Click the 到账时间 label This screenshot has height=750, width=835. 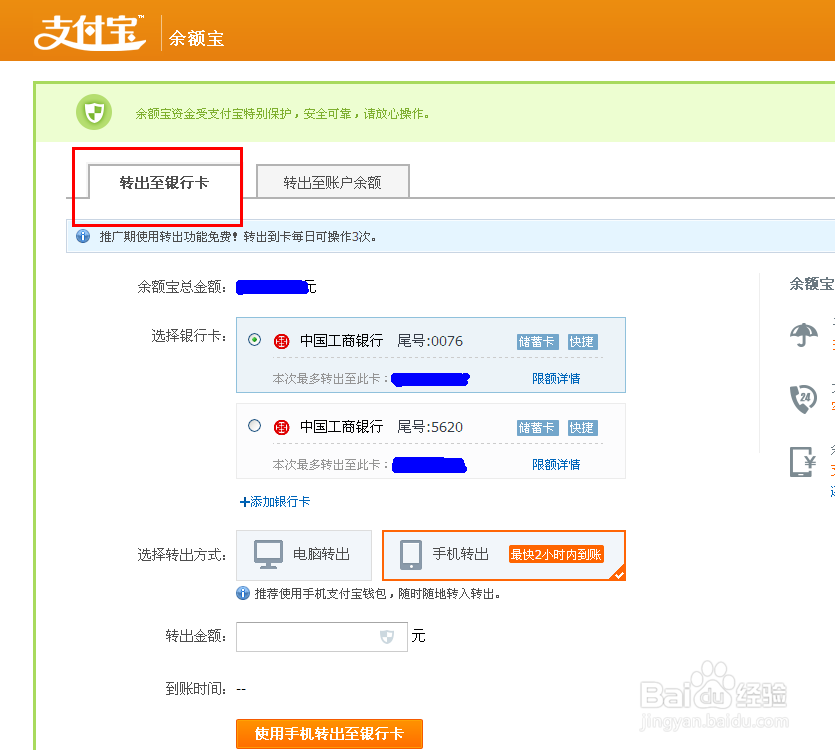point(196,689)
